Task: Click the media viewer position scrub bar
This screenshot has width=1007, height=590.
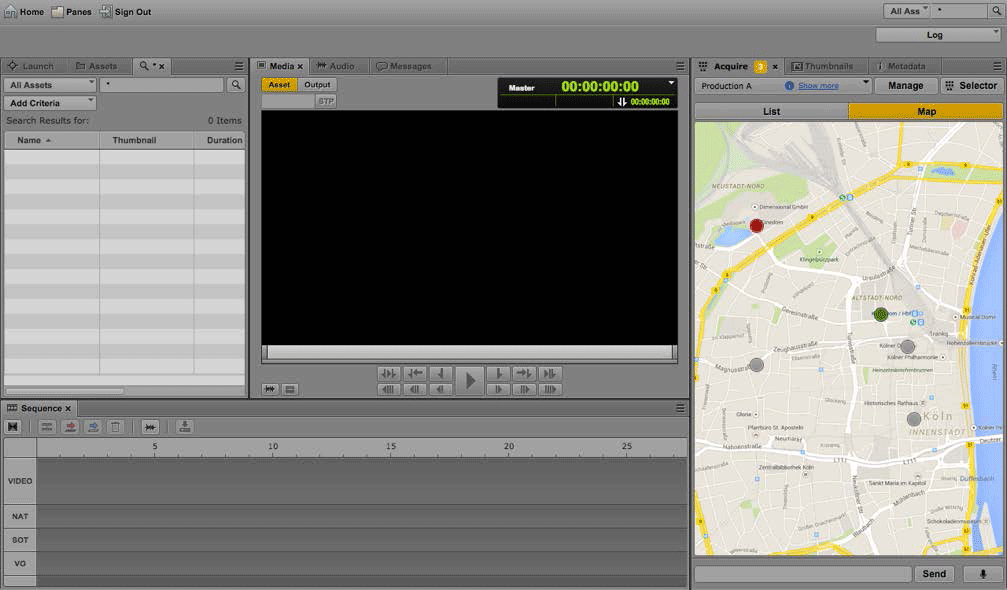Action: pos(469,352)
